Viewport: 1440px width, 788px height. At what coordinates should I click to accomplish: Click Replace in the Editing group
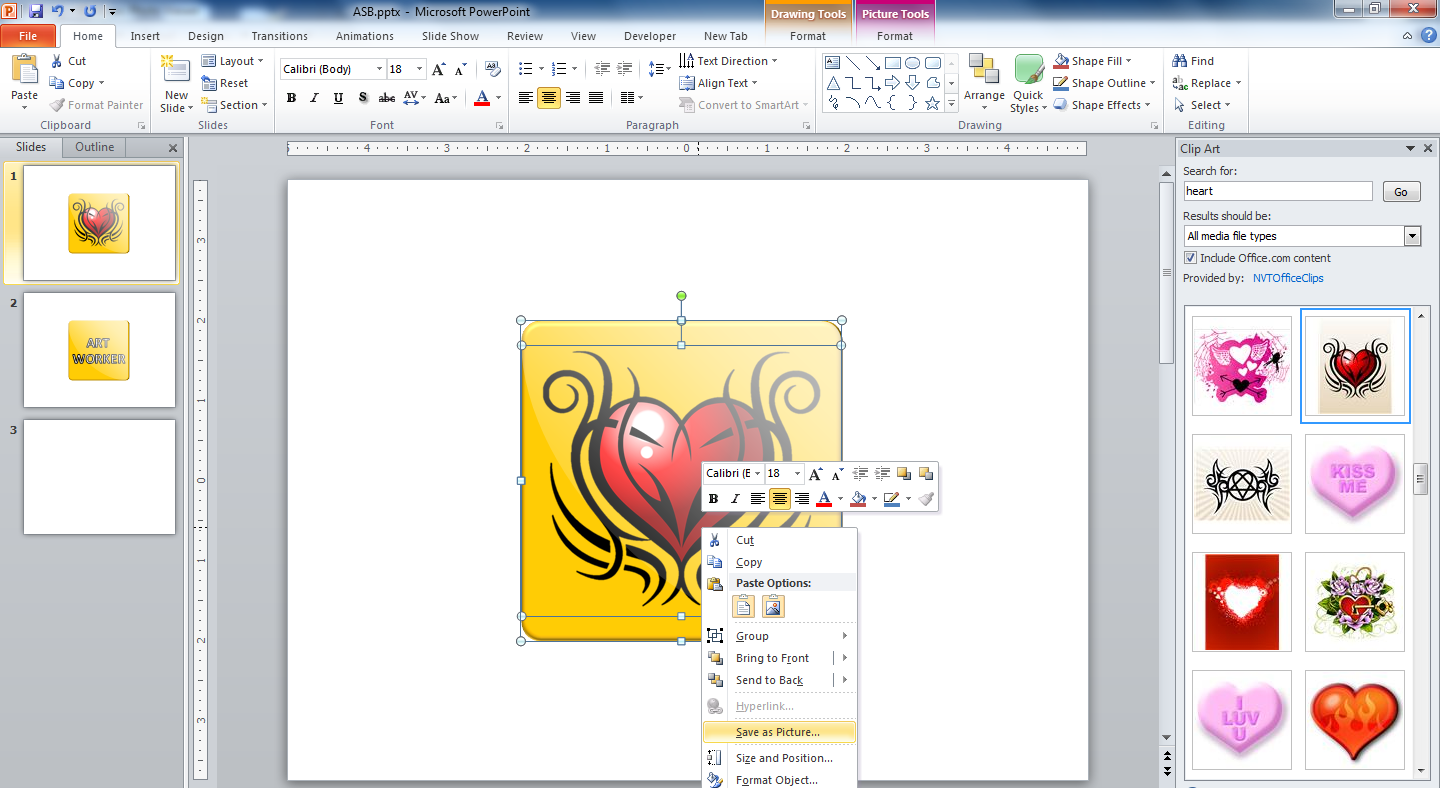tap(1206, 83)
